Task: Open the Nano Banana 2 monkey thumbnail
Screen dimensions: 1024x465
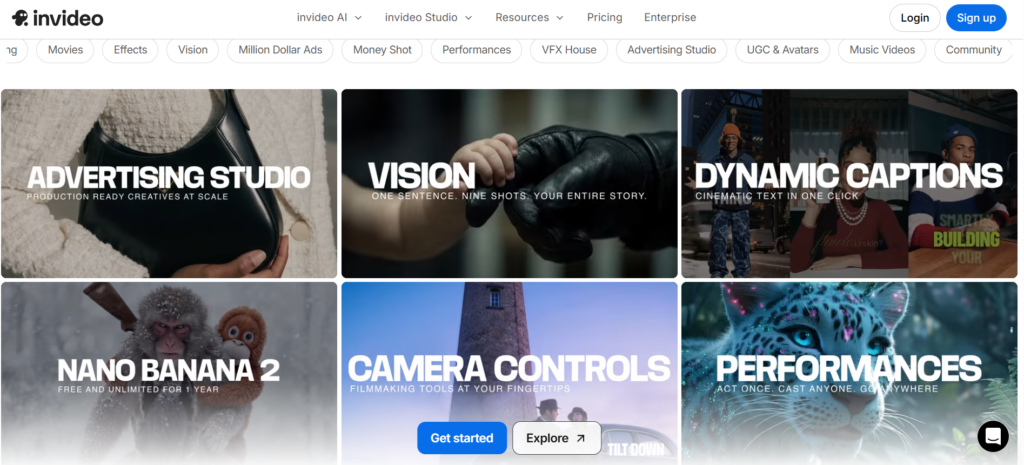Action: coord(169,372)
